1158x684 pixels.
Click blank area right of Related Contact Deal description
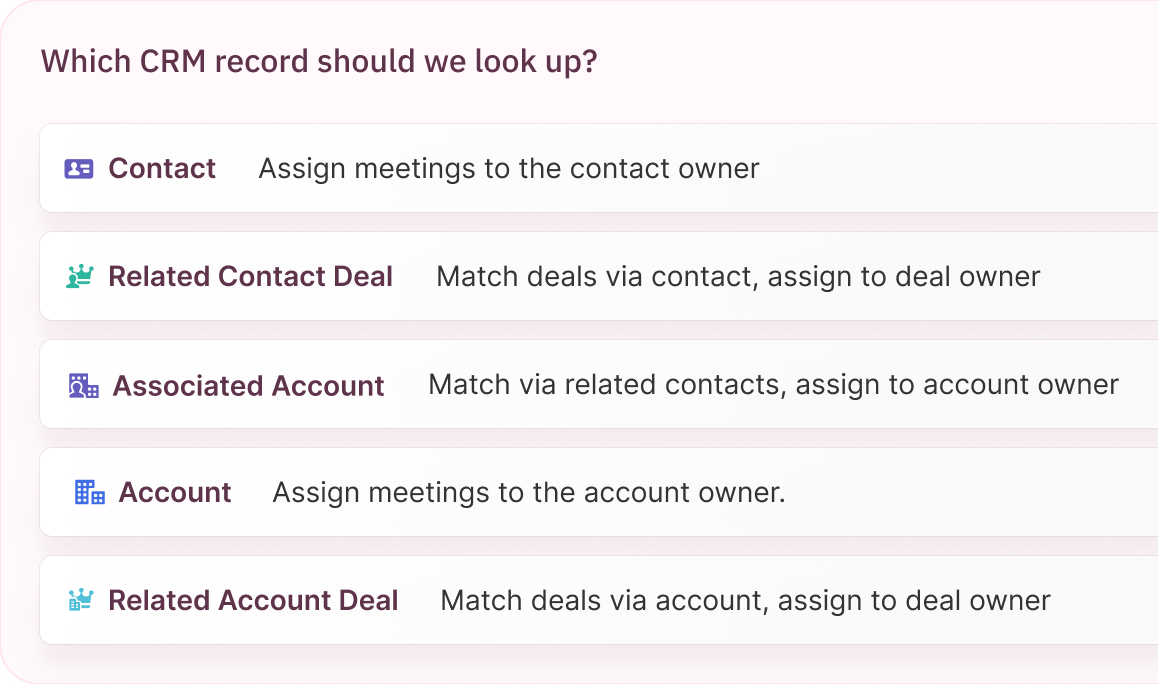pyautogui.click(x=1100, y=277)
